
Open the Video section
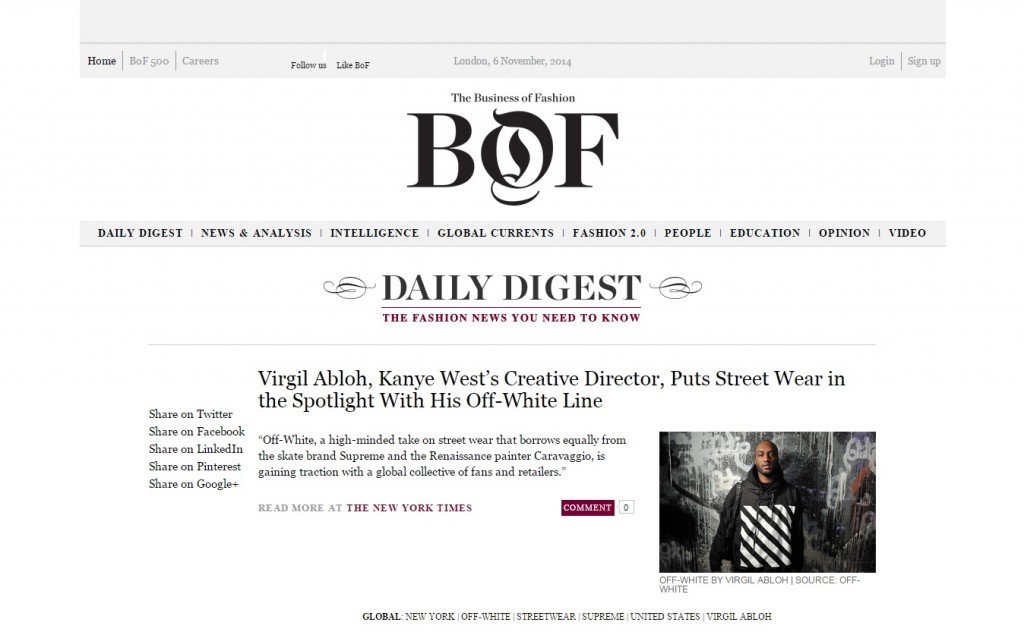pyautogui.click(x=907, y=233)
